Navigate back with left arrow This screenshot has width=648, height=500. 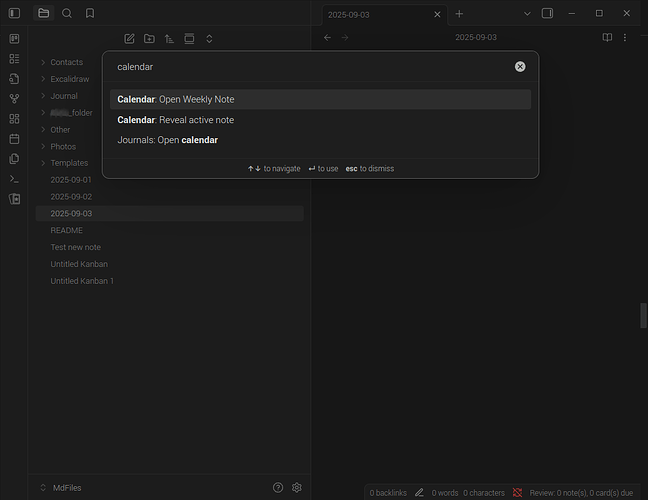327,38
